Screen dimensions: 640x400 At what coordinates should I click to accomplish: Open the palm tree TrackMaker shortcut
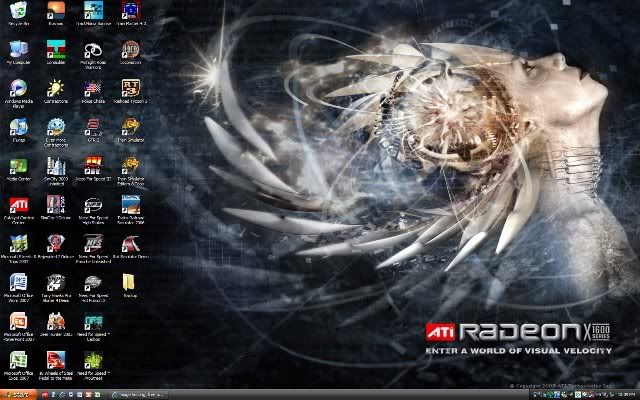pyautogui.click(x=93, y=11)
